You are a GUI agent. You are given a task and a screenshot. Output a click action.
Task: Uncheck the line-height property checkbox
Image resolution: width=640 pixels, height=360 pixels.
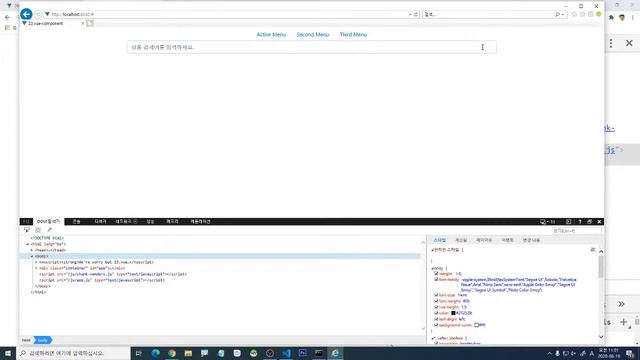pos(436,307)
